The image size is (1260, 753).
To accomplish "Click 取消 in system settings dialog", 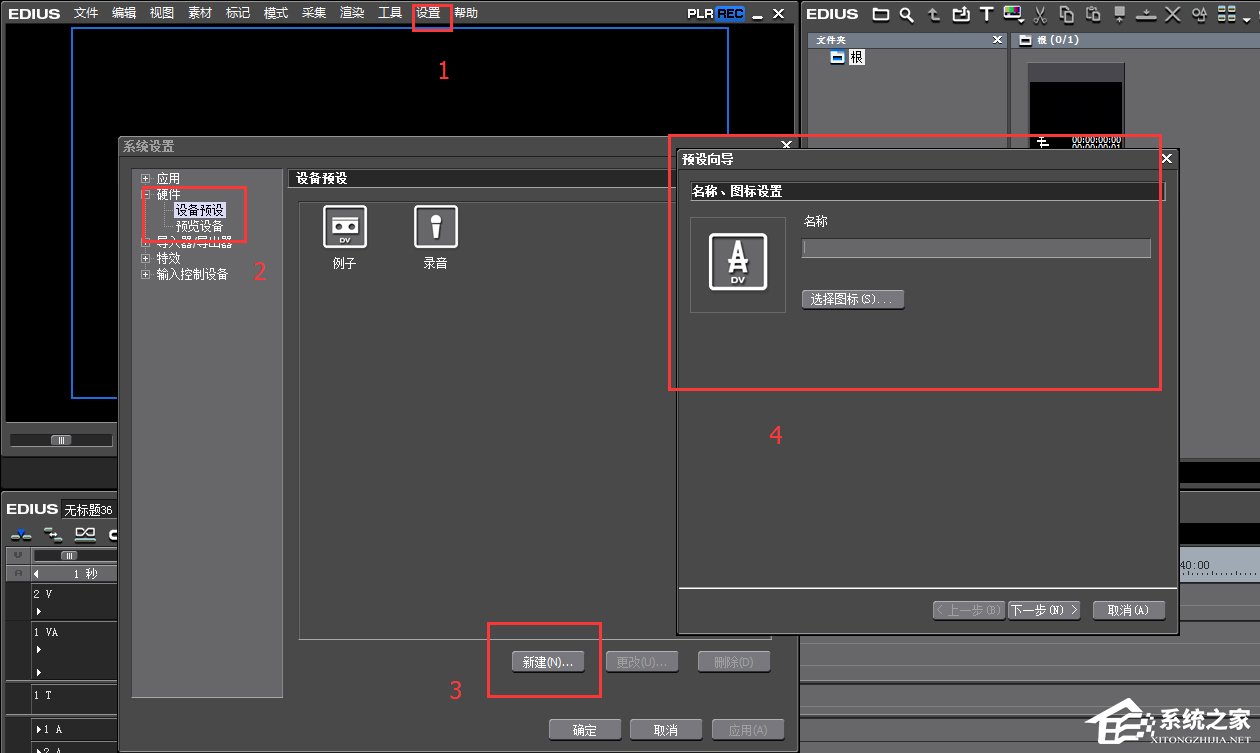I will 666,730.
